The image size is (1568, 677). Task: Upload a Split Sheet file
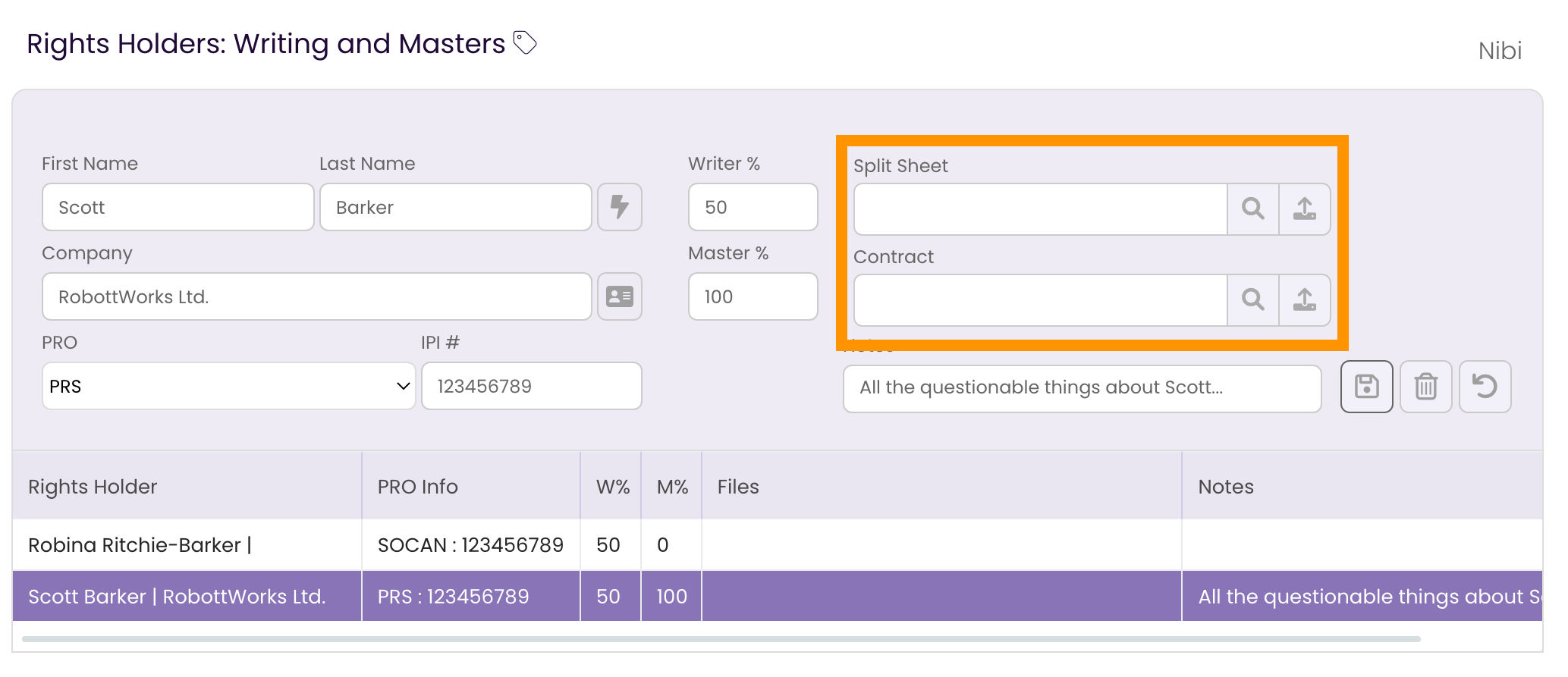click(1305, 209)
